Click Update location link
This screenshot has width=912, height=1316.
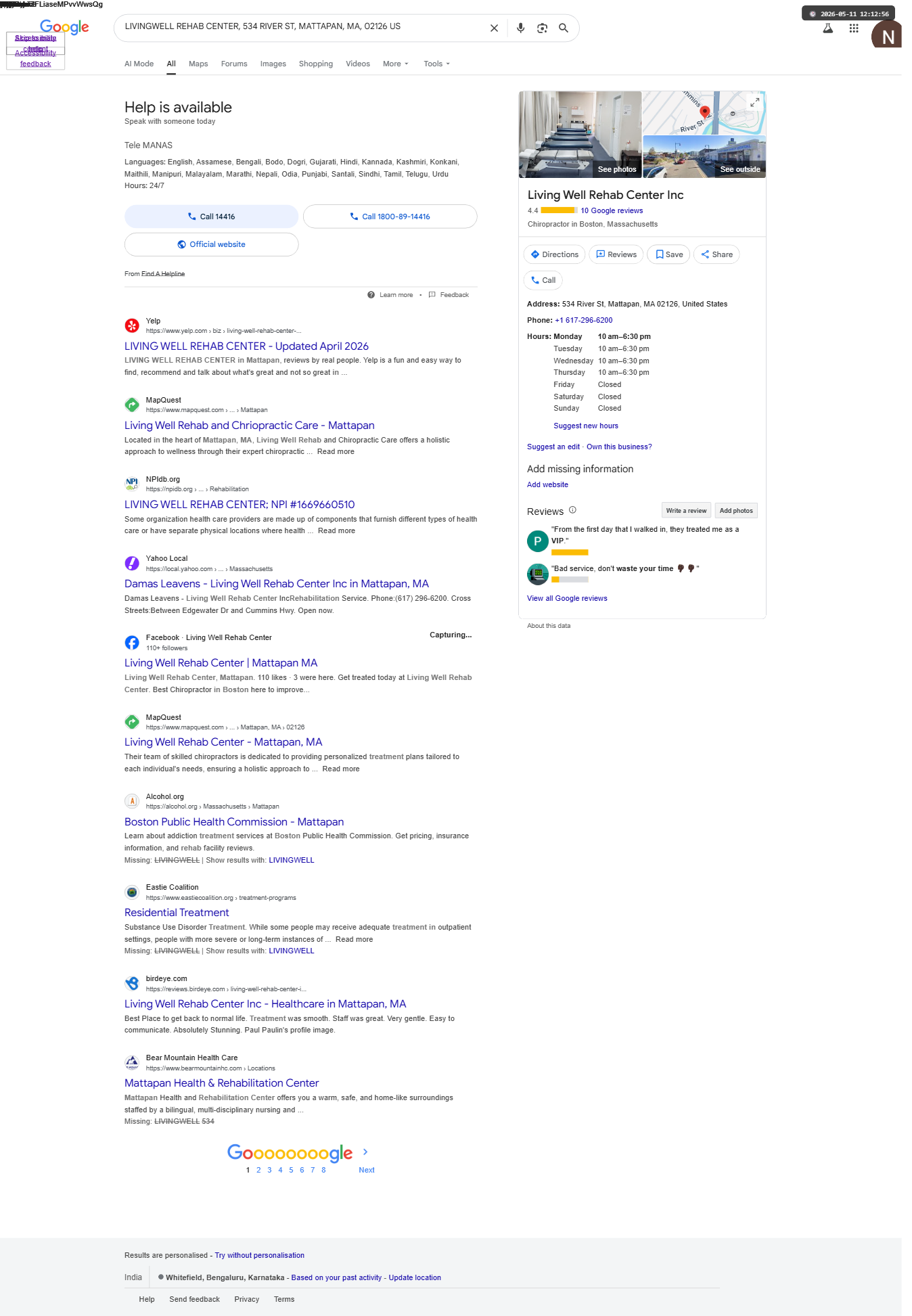point(415,1278)
